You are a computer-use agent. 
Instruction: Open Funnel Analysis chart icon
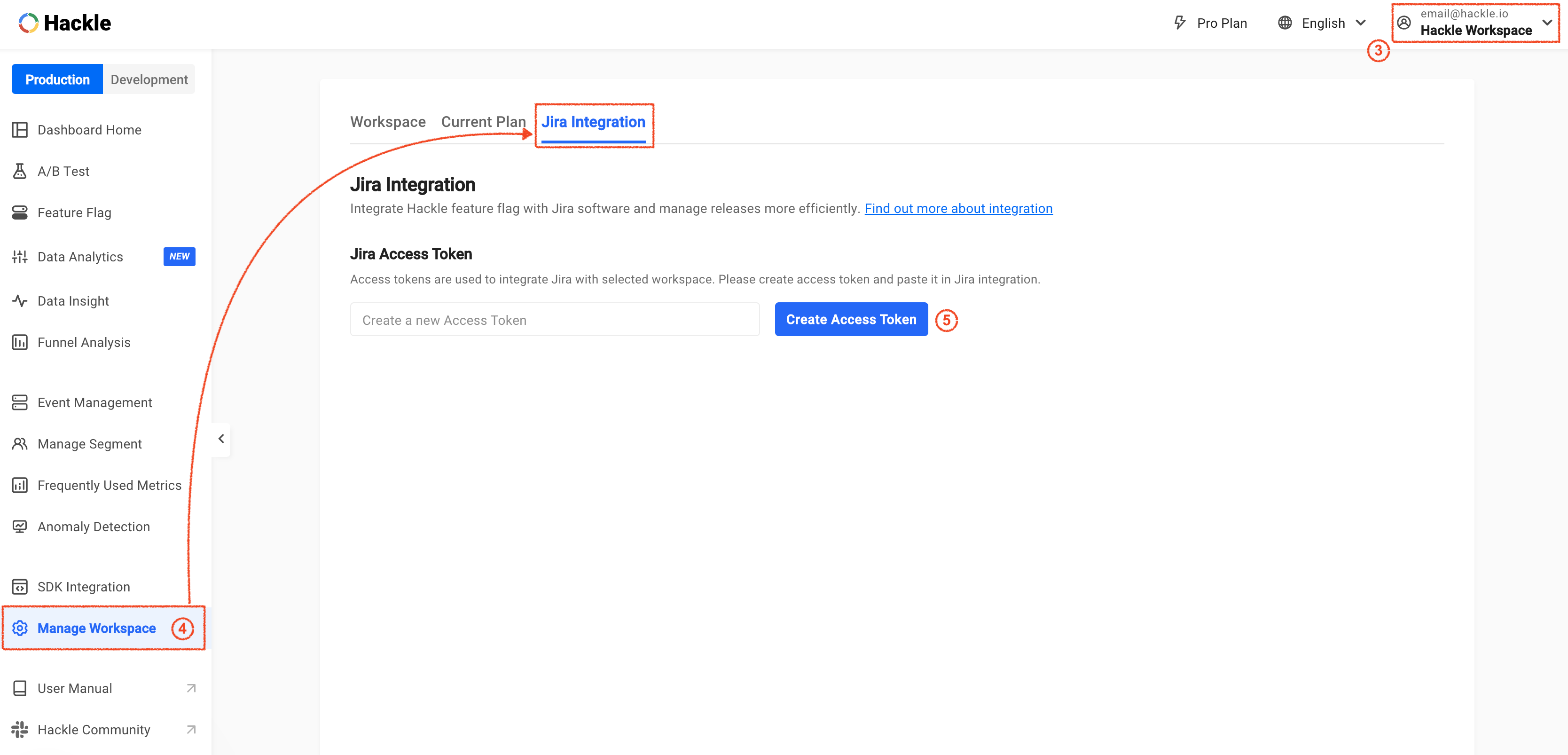[19, 342]
